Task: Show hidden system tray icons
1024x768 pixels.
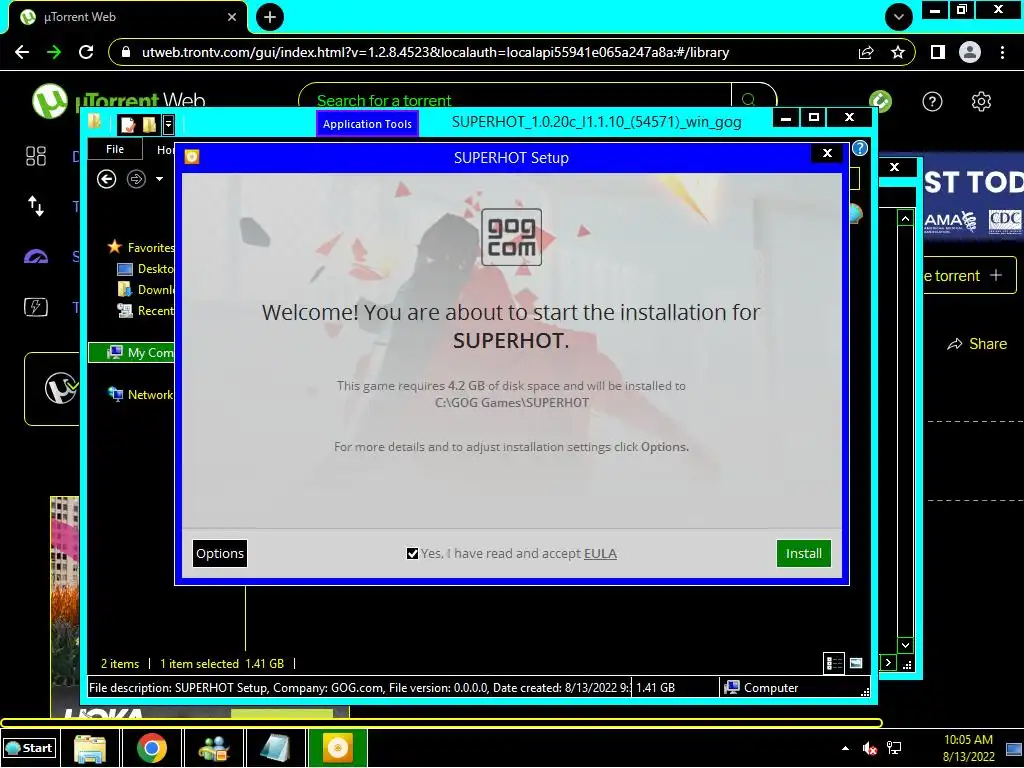Action: 845,748
